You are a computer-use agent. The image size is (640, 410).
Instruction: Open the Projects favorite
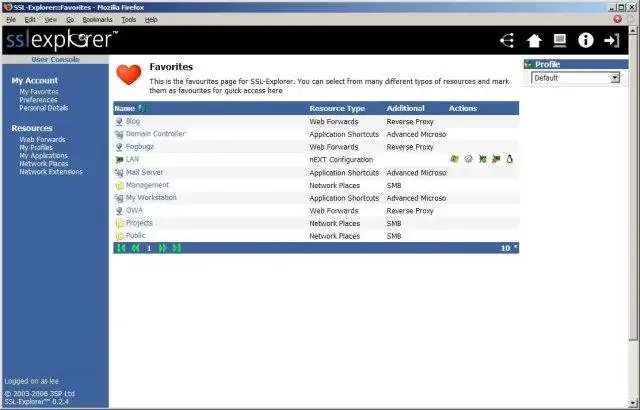(x=139, y=223)
